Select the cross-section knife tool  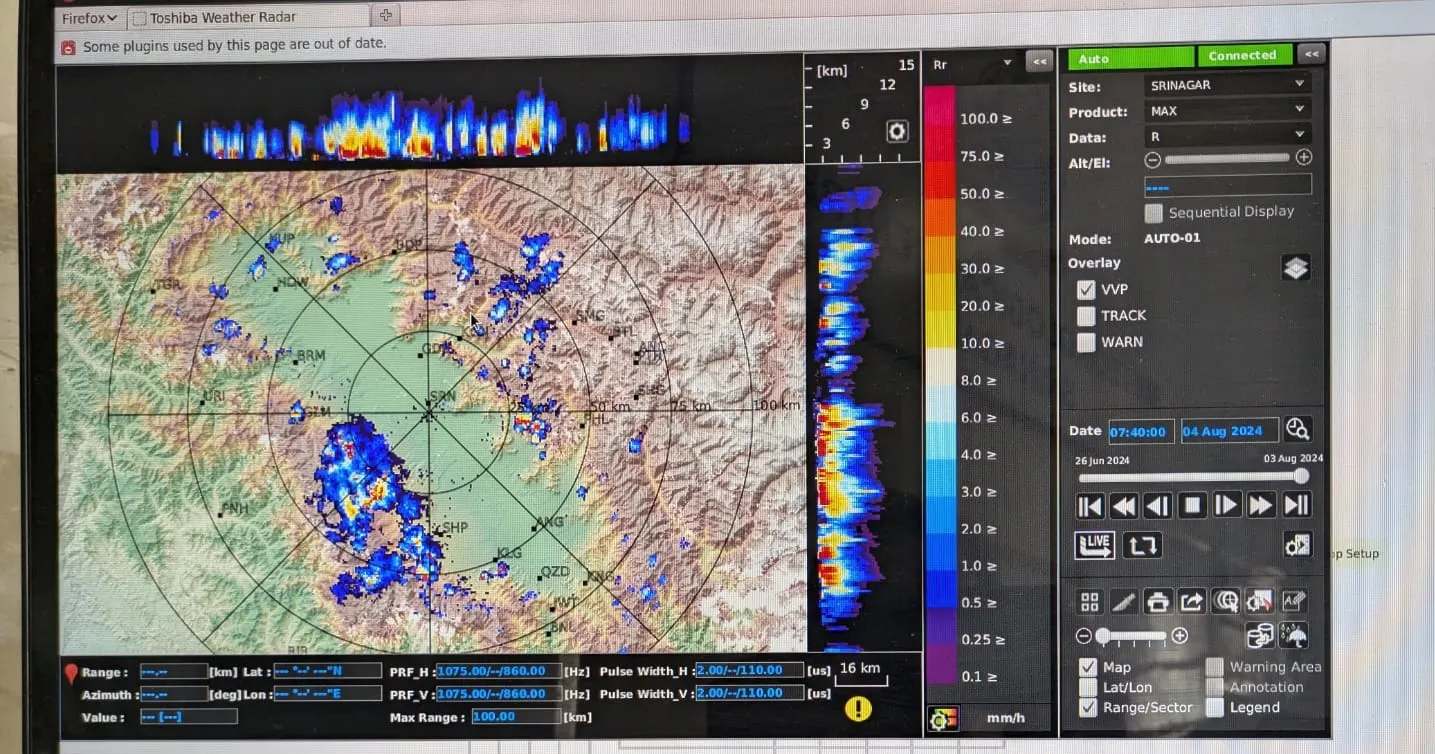click(1124, 602)
